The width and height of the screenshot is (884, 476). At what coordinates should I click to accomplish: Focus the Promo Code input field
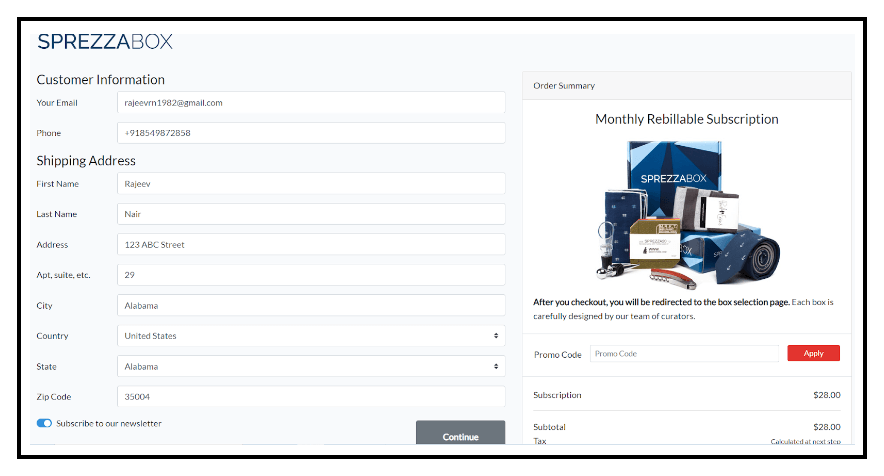684,354
